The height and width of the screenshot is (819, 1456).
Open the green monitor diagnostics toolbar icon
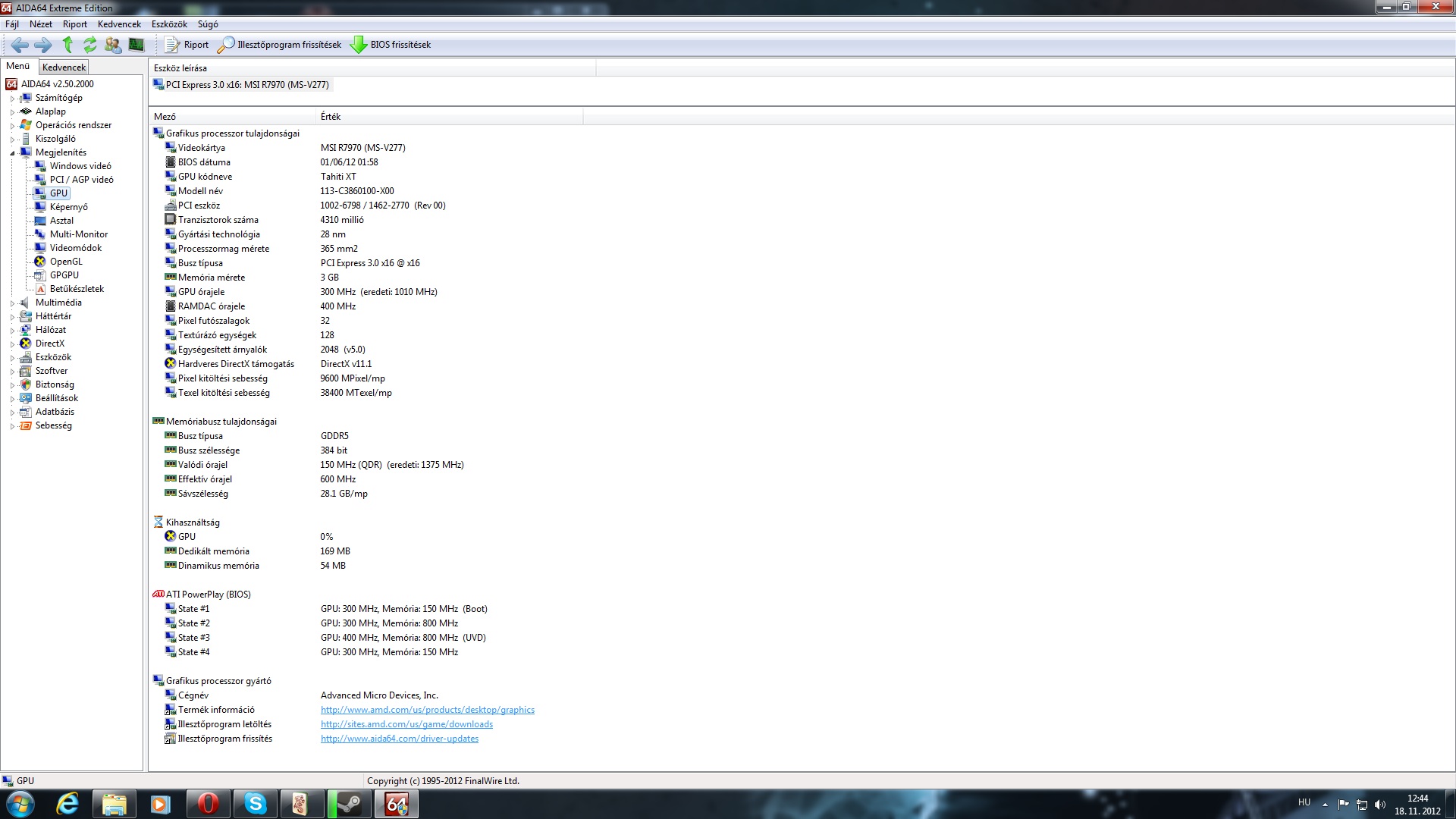(136, 45)
